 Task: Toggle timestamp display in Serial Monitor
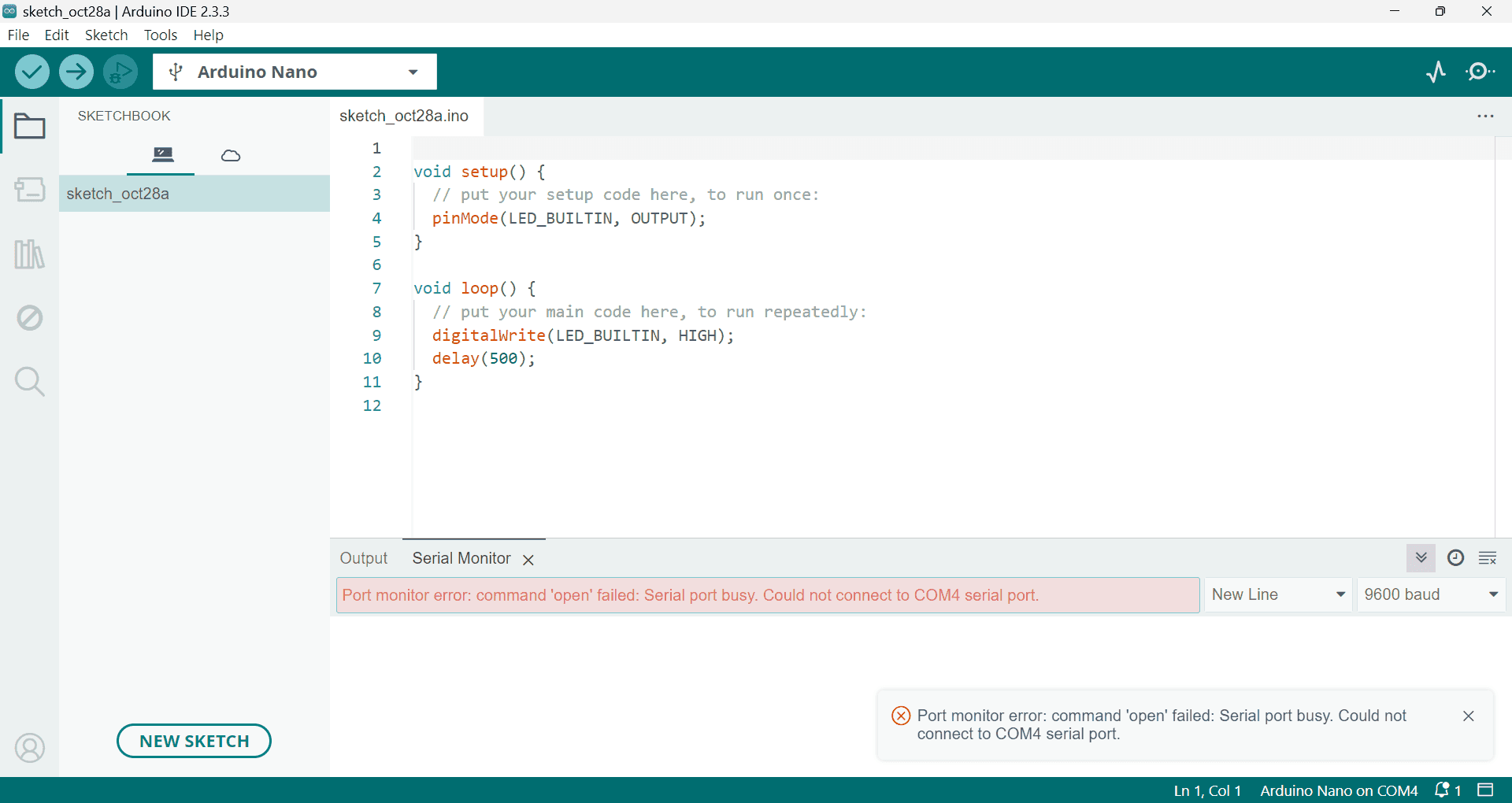(x=1455, y=558)
